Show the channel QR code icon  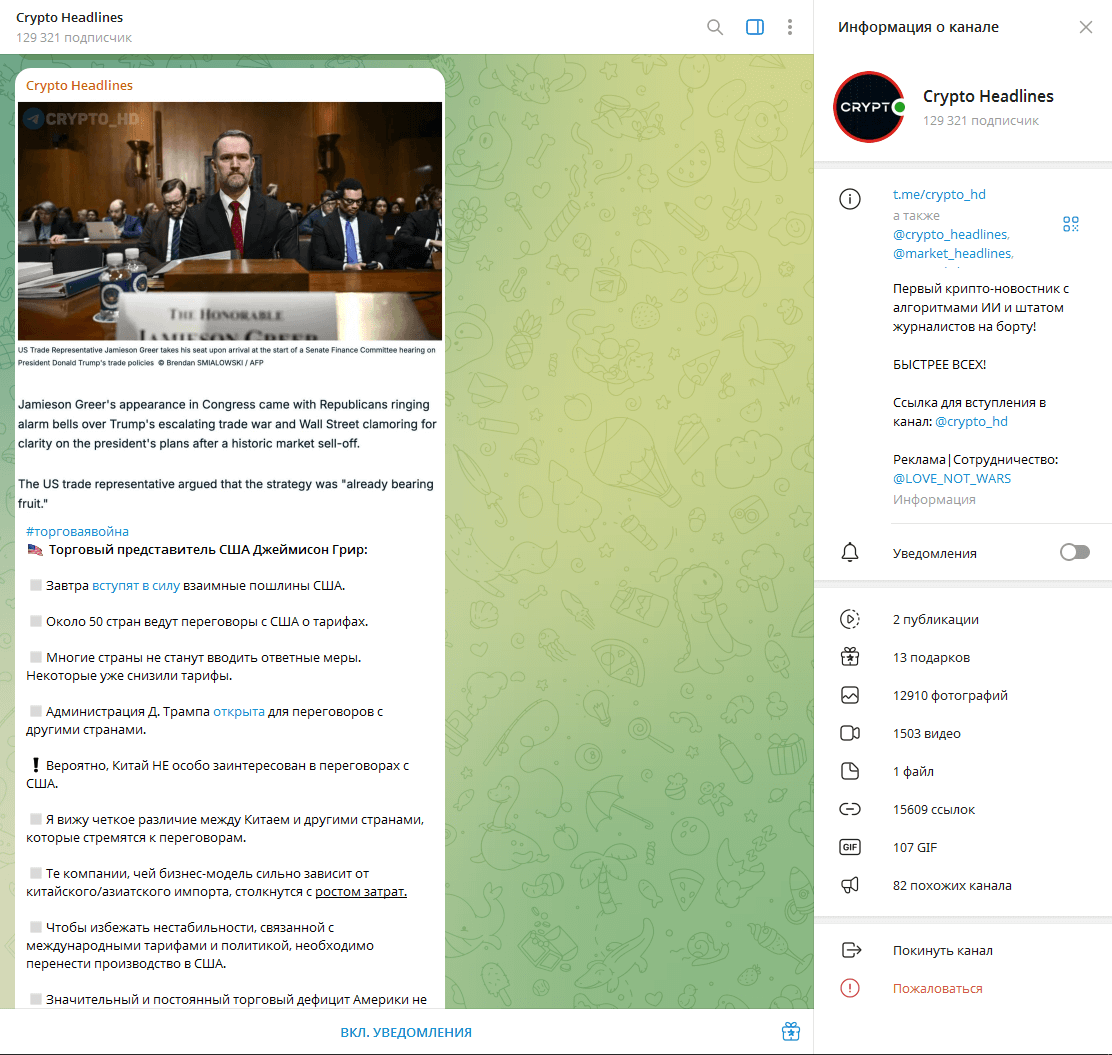(x=1071, y=224)
